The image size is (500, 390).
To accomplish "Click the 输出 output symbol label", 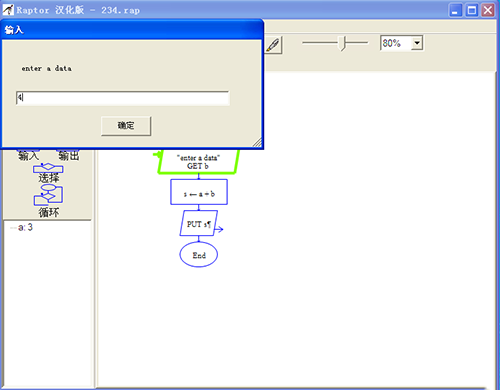I will (69, 156).
